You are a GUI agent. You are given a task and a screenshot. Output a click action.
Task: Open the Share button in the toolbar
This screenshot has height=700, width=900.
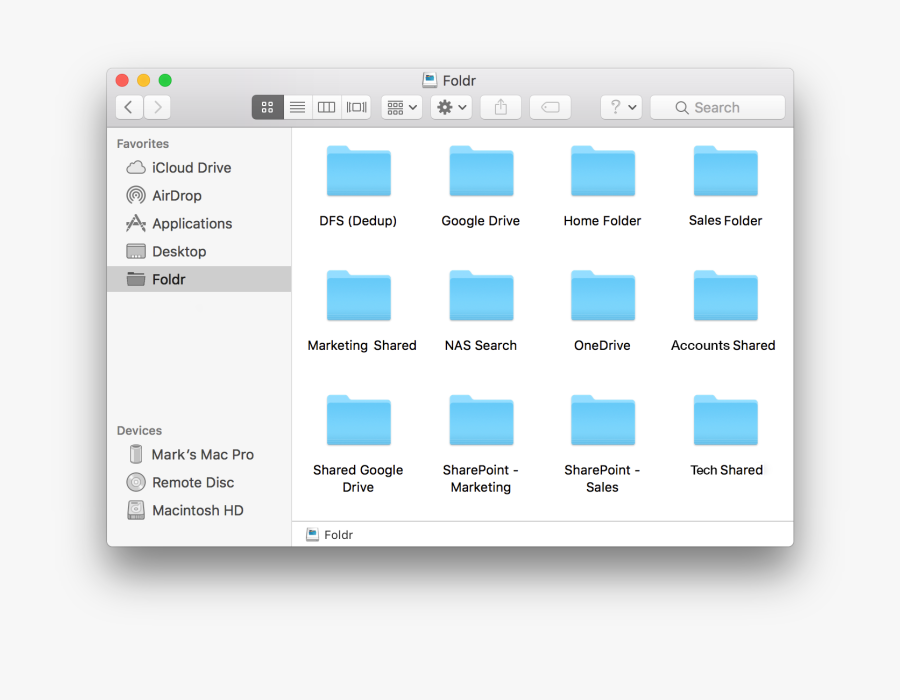pyautogui.click(x=500, y=107)
